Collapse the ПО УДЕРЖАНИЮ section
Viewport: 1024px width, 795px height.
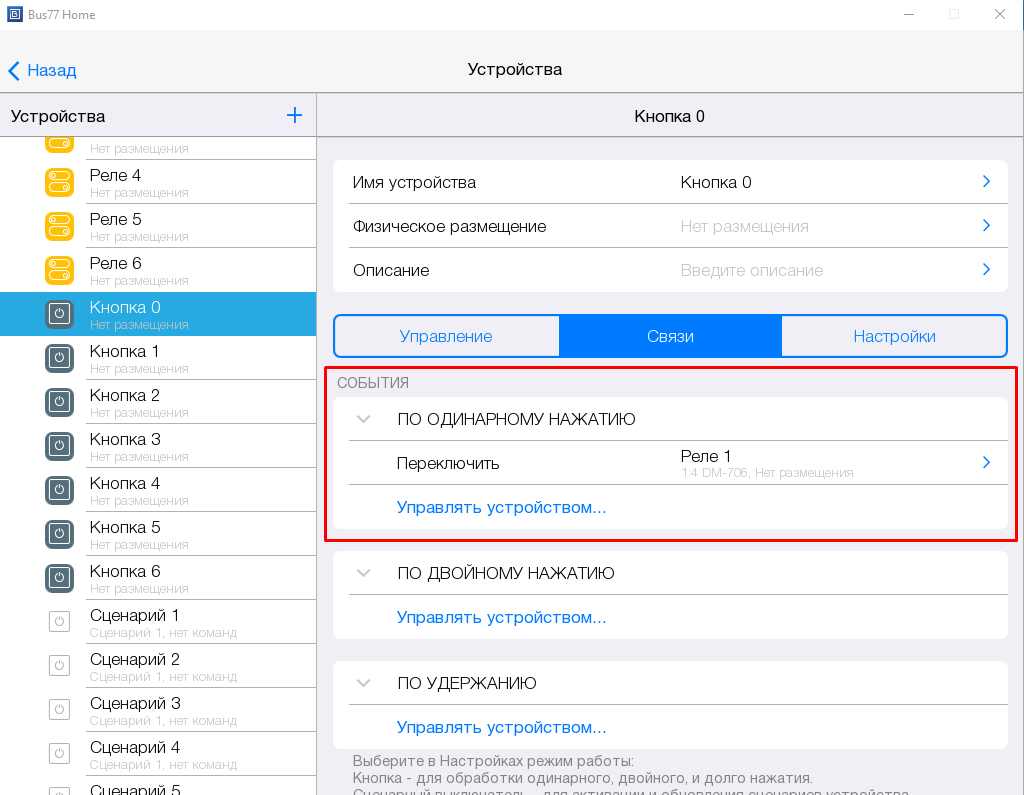point(363,683)
